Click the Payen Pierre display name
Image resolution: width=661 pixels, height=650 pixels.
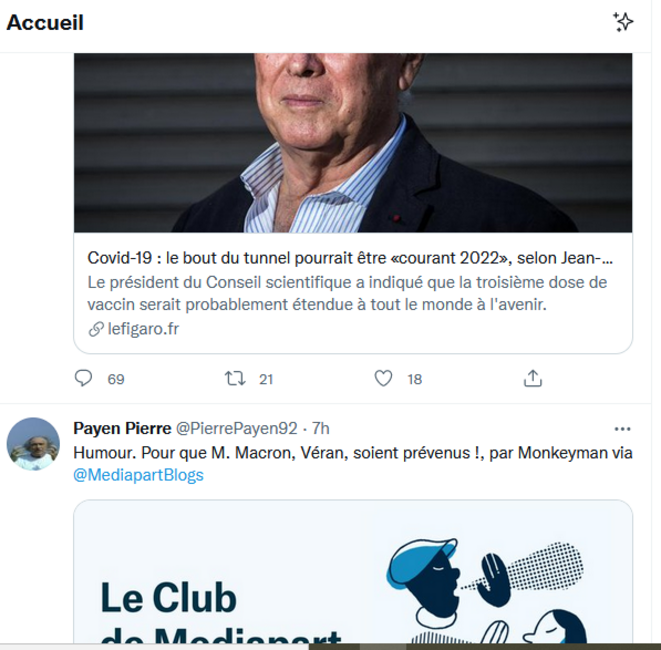pyautogui.click(x=122, y=428)
